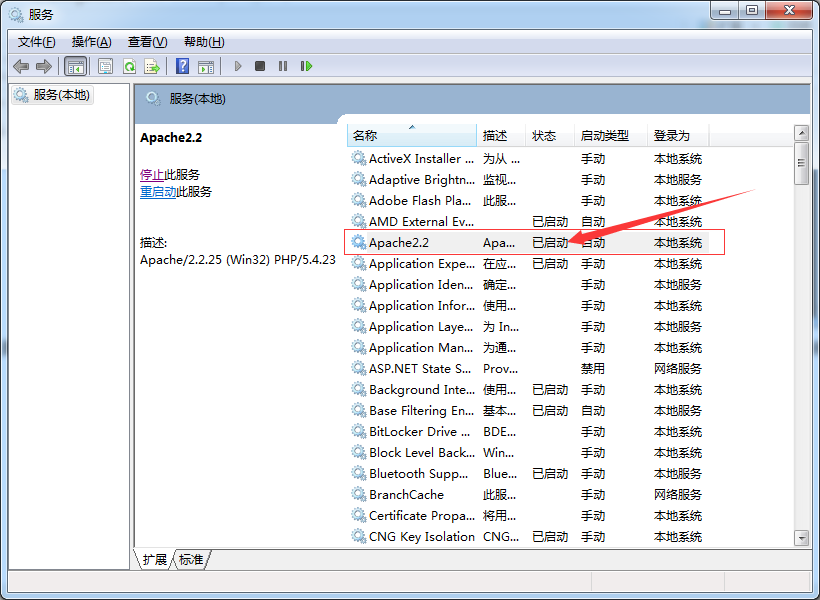820x600 pixels.
Task: Click the gear icon beside Apache2.2
Action: [x=358, y=242]
